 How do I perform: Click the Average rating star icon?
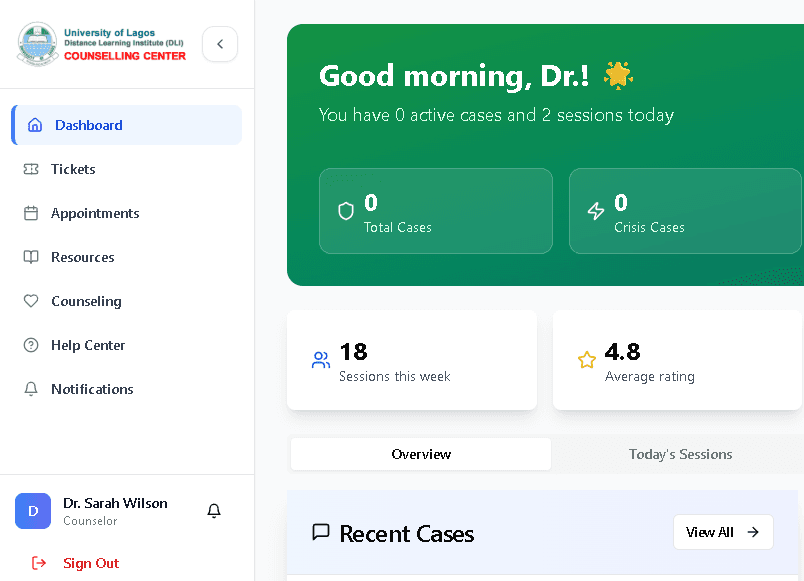coord(587,360)
